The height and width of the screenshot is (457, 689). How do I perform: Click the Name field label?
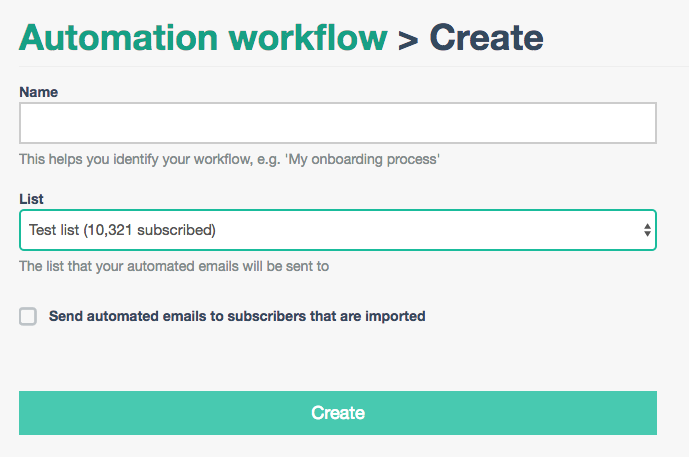coord(38,92)
